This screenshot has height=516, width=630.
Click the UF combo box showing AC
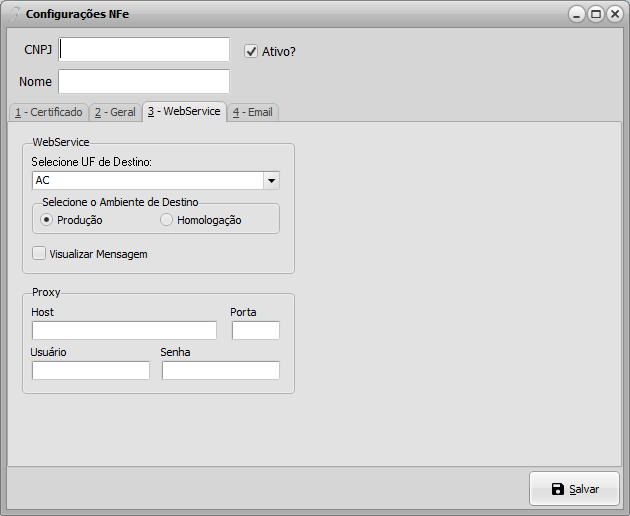tap(155, 180)
